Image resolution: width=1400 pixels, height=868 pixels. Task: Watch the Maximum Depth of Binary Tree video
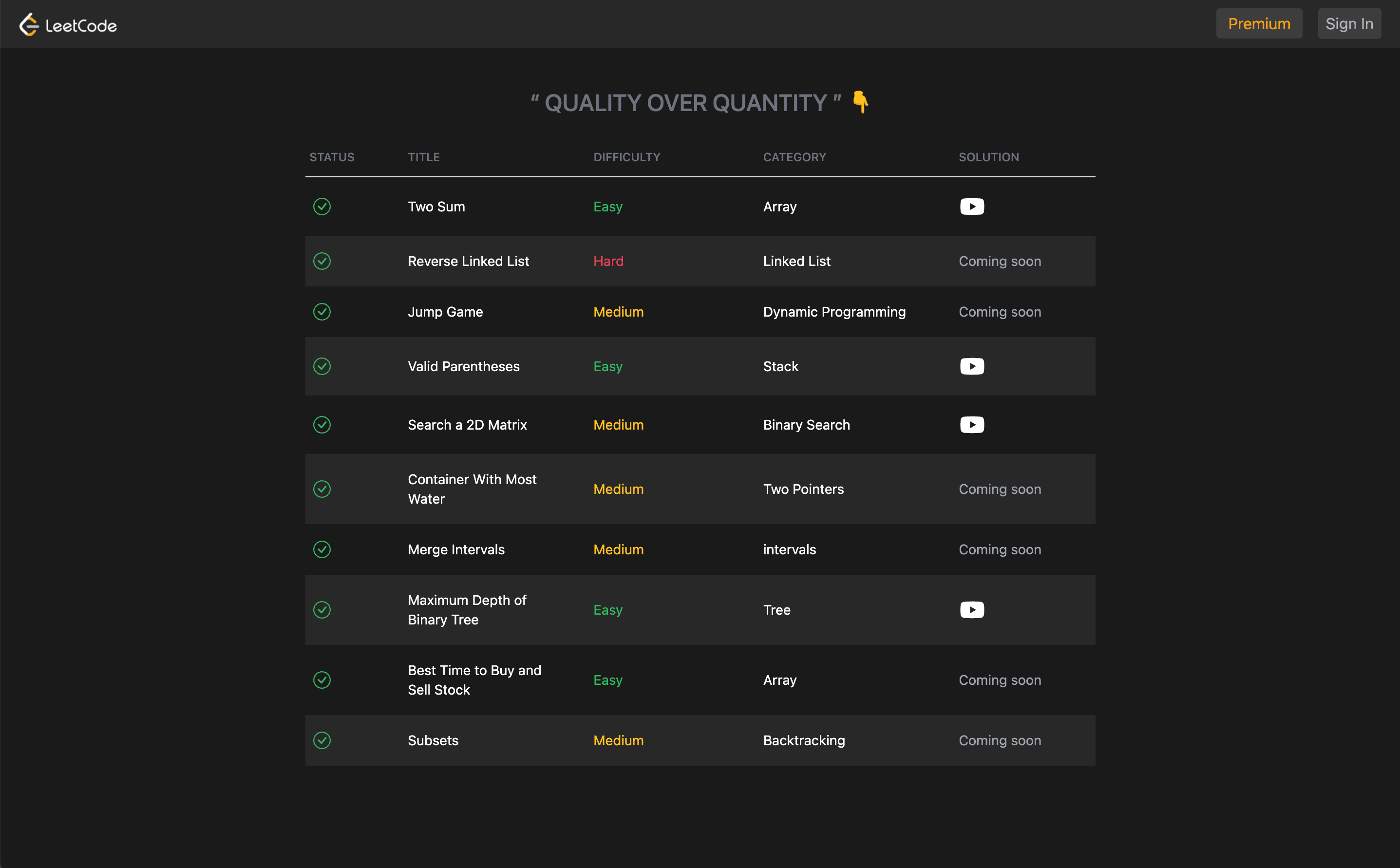point(972,610)
